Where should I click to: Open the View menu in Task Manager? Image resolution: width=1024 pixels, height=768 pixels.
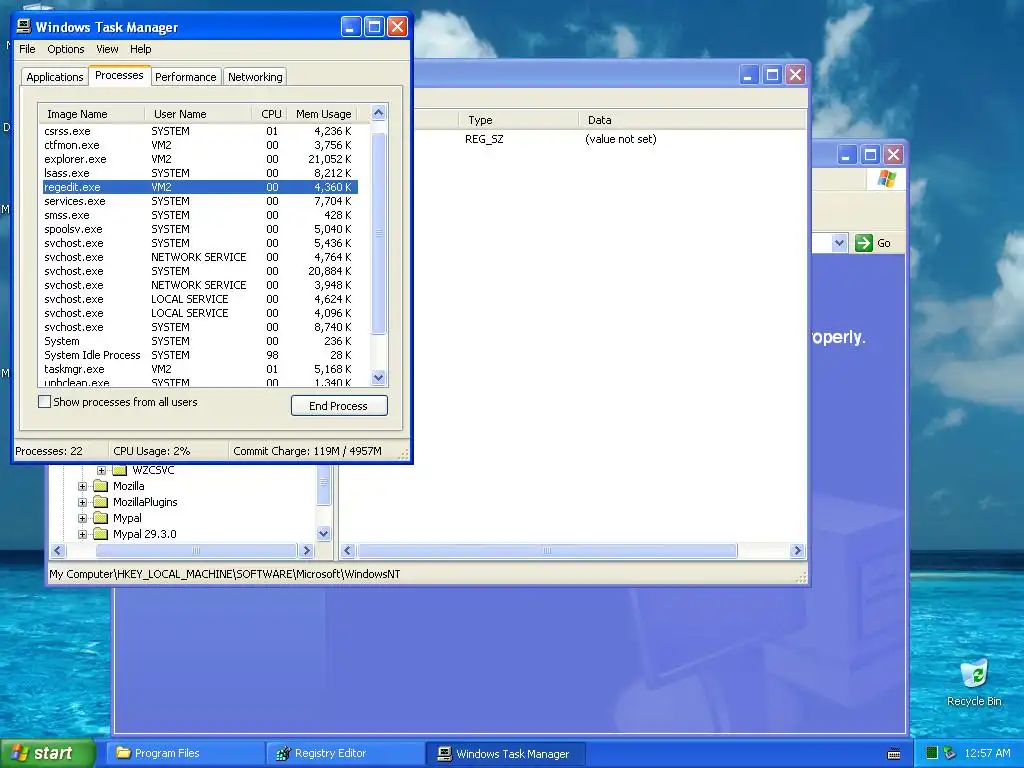pyautogui.click(x=107, y=49)
